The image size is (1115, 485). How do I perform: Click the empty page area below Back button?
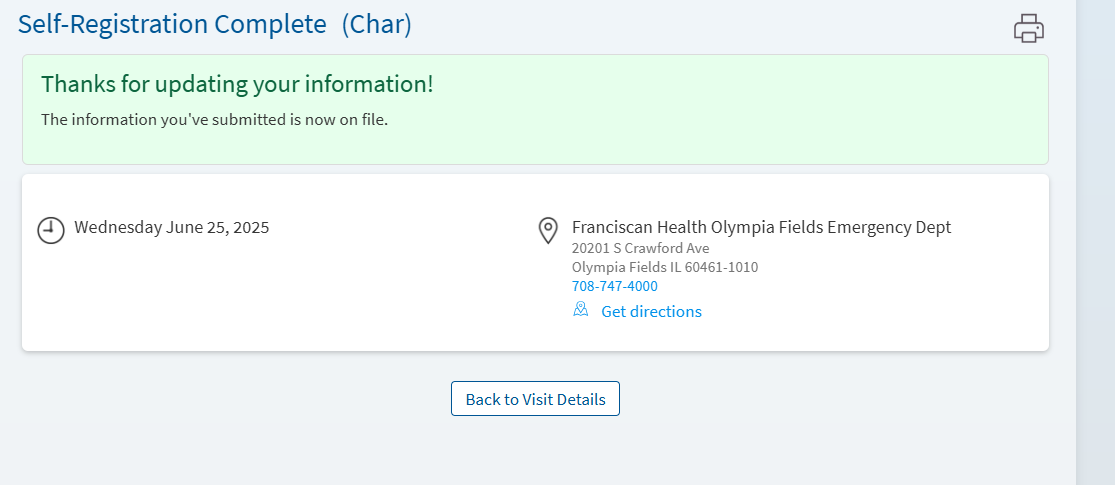pyautogui.click(x=535, y=452)
